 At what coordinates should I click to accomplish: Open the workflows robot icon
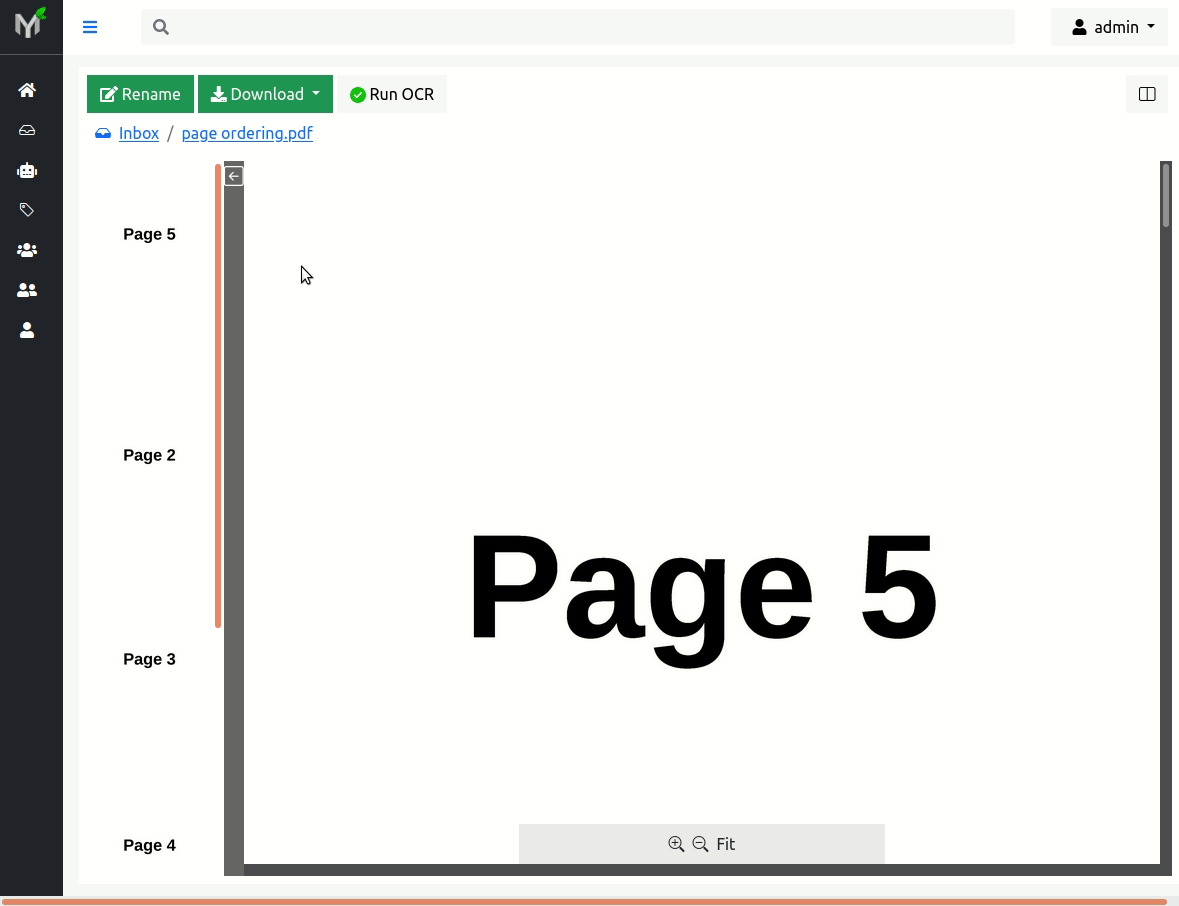pyautogui.click(x=27, y=170)
